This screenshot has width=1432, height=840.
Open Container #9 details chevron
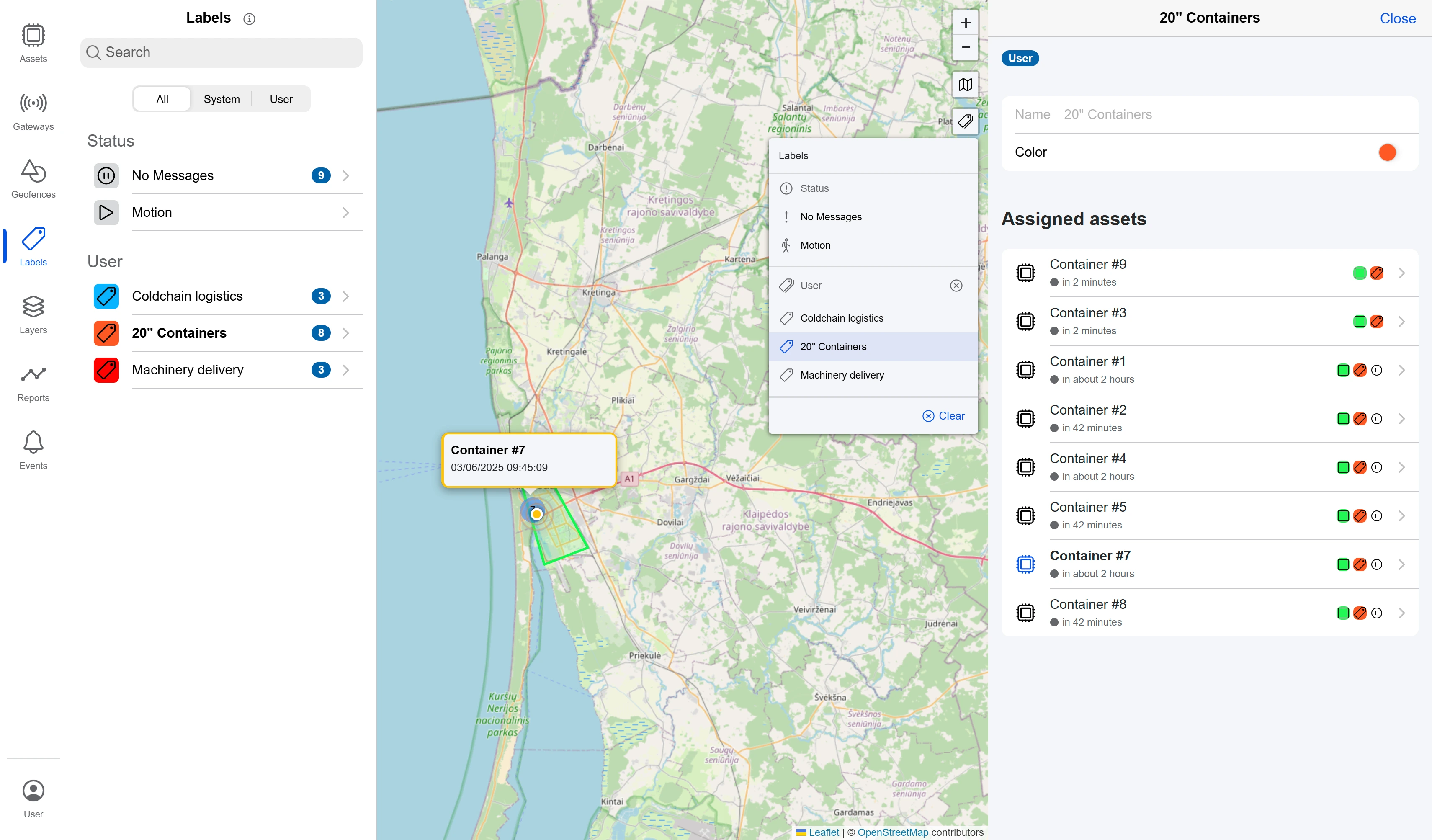click(x=1401, y=273)
